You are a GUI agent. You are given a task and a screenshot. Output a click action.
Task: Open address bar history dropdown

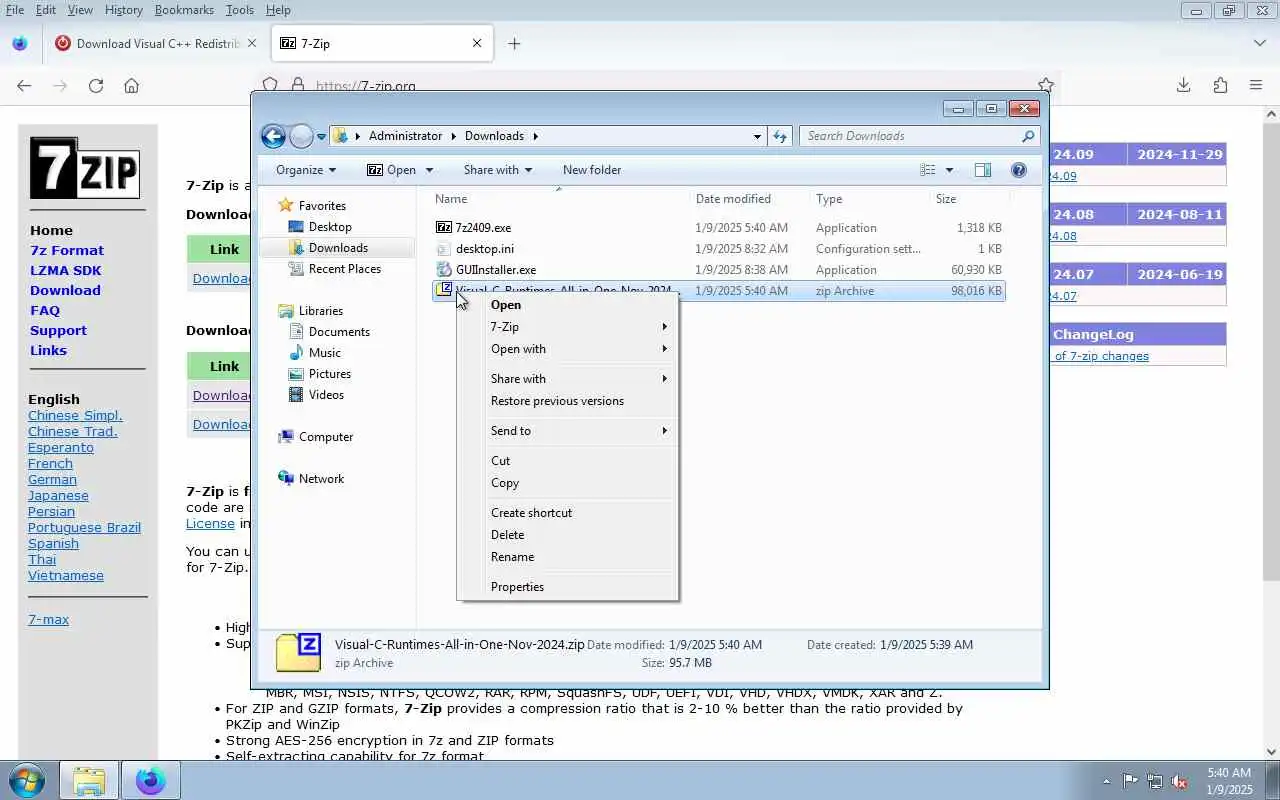click(757, 136)
